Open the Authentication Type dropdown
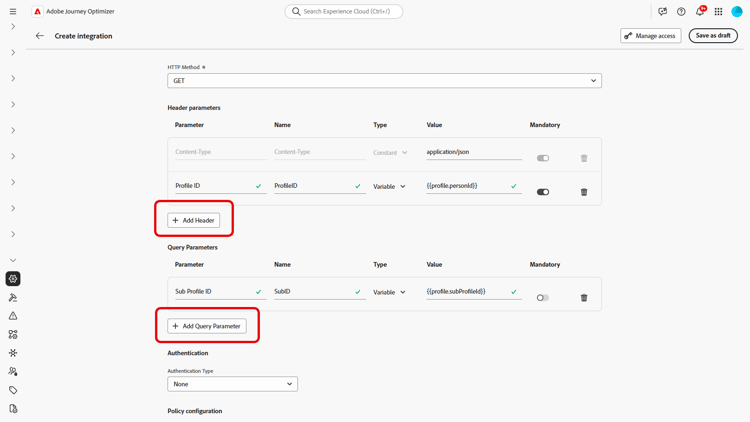Screen dimensions: 750x422 [x=232, y=384]
